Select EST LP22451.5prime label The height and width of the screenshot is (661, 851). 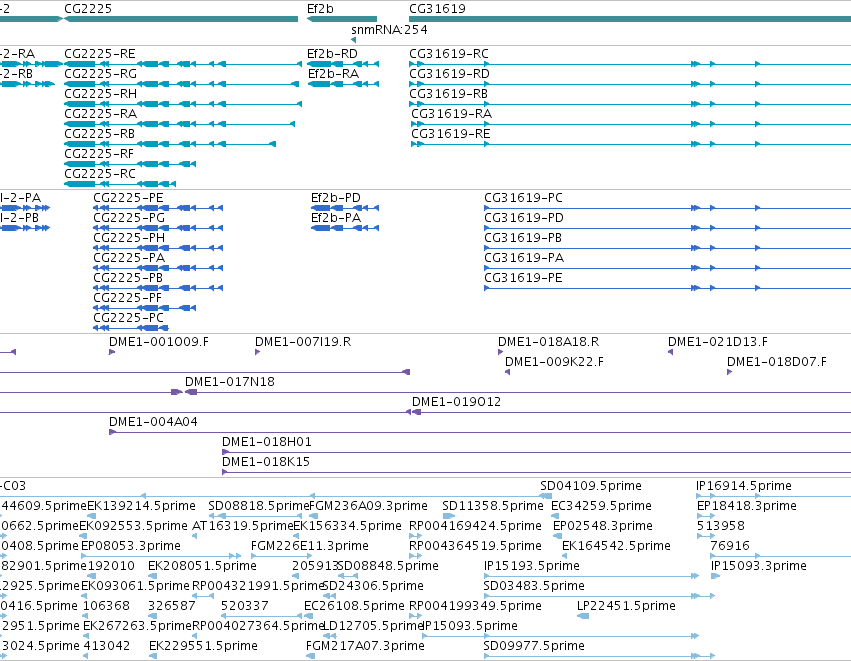(x=626, y=607)
